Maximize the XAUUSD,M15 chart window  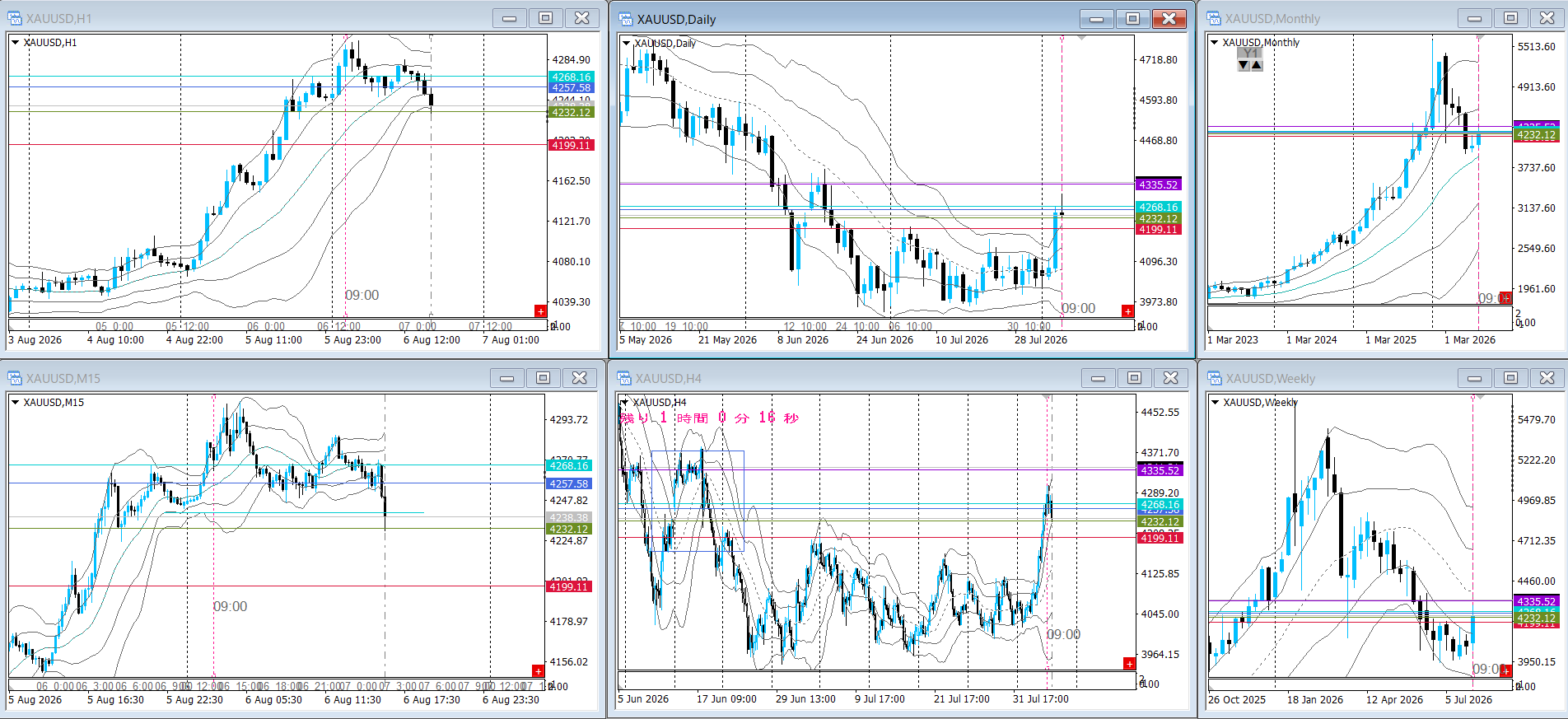[x=544, y=378]
